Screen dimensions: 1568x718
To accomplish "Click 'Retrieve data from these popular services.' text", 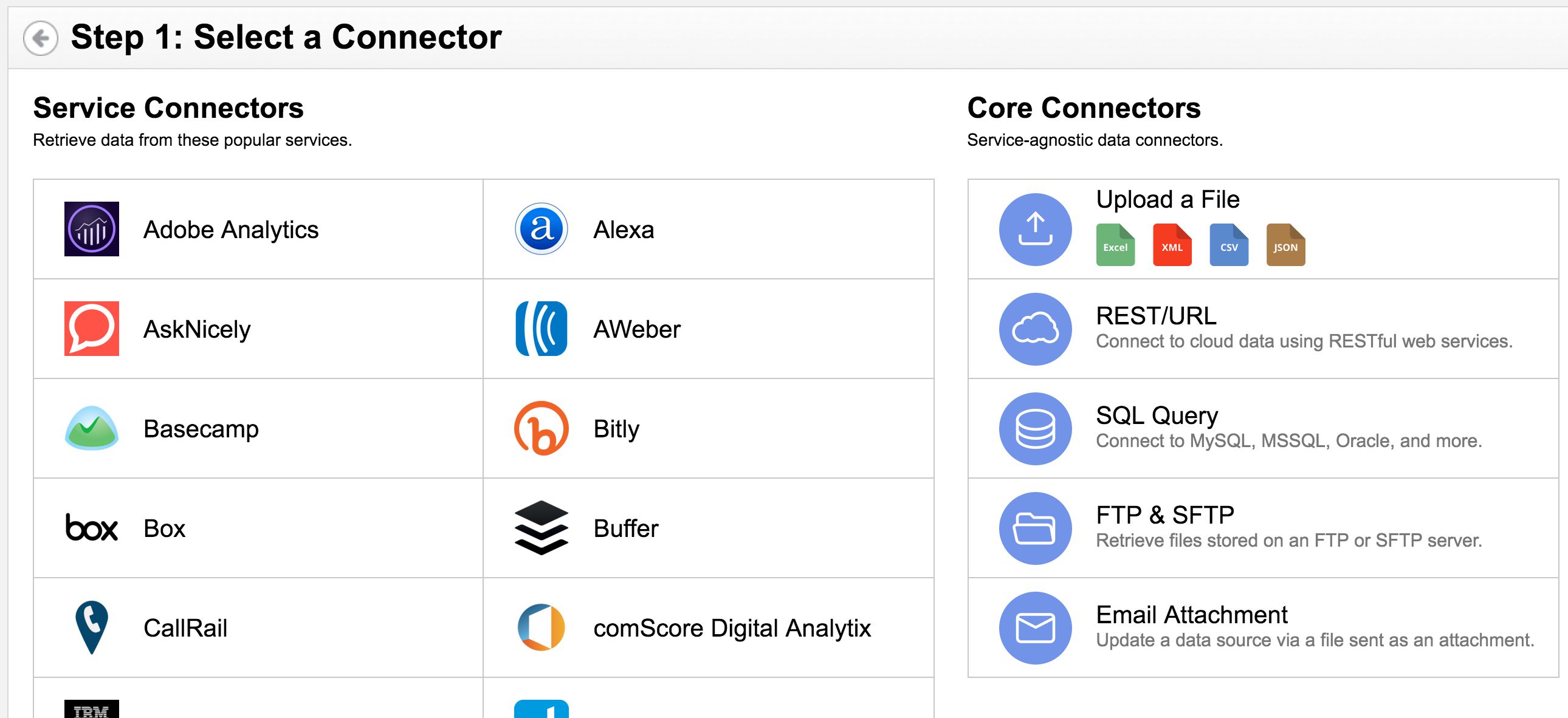I will coord(192,140).
